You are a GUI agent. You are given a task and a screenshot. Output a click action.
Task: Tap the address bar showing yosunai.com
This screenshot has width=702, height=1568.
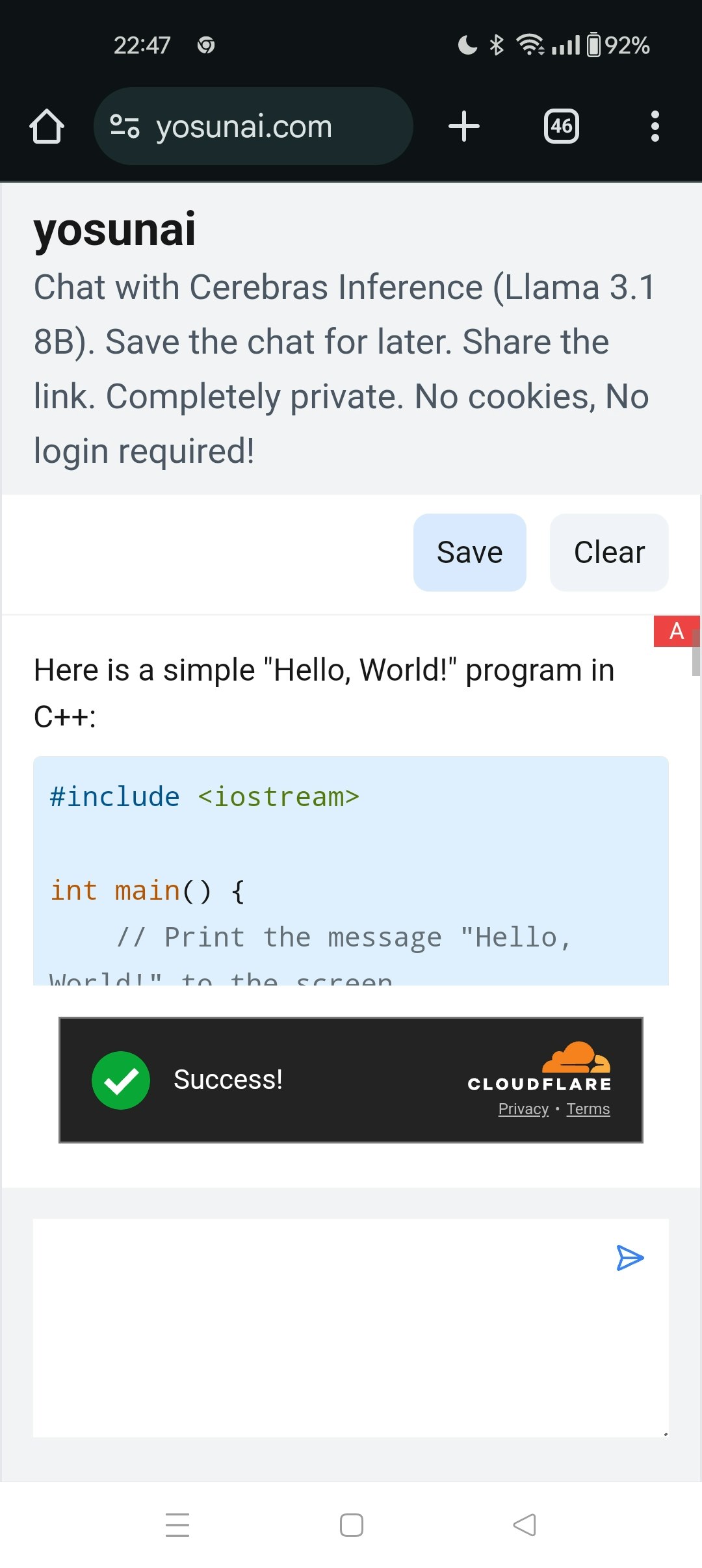coord(244,125)
